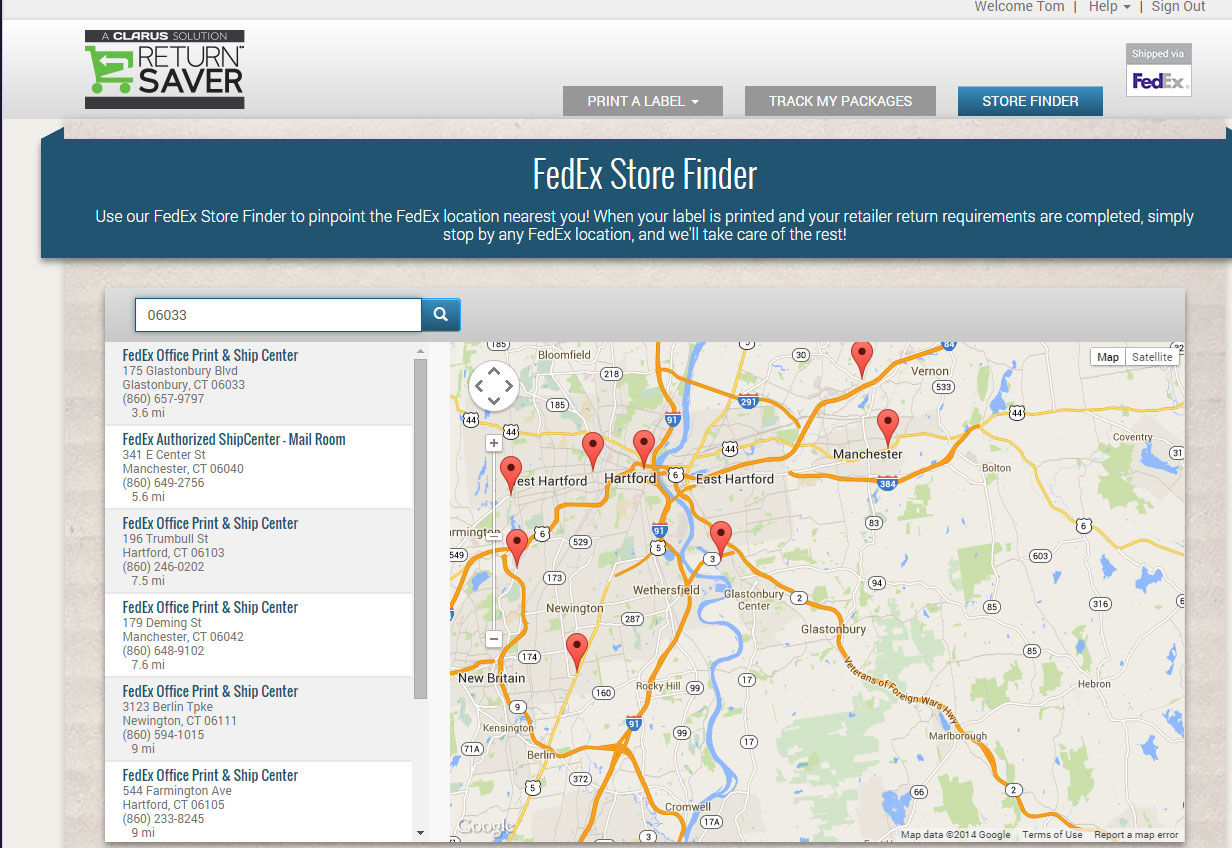The height and width of the screenshot is (848, 1232).
Task: Click the store list scroll down arrow
Action: point(420,833)
